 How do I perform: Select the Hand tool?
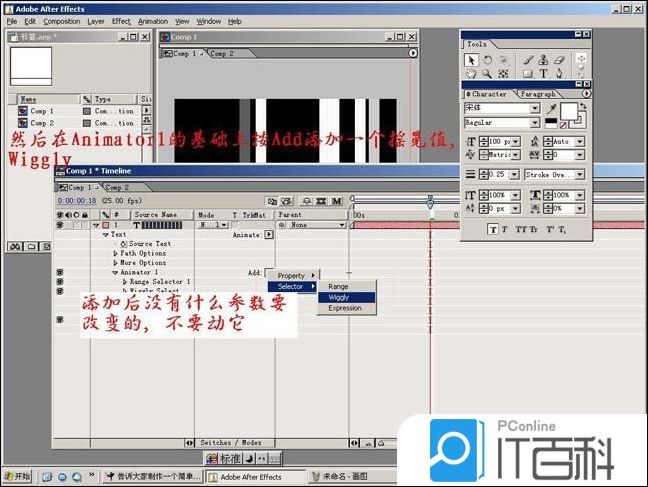471,74
